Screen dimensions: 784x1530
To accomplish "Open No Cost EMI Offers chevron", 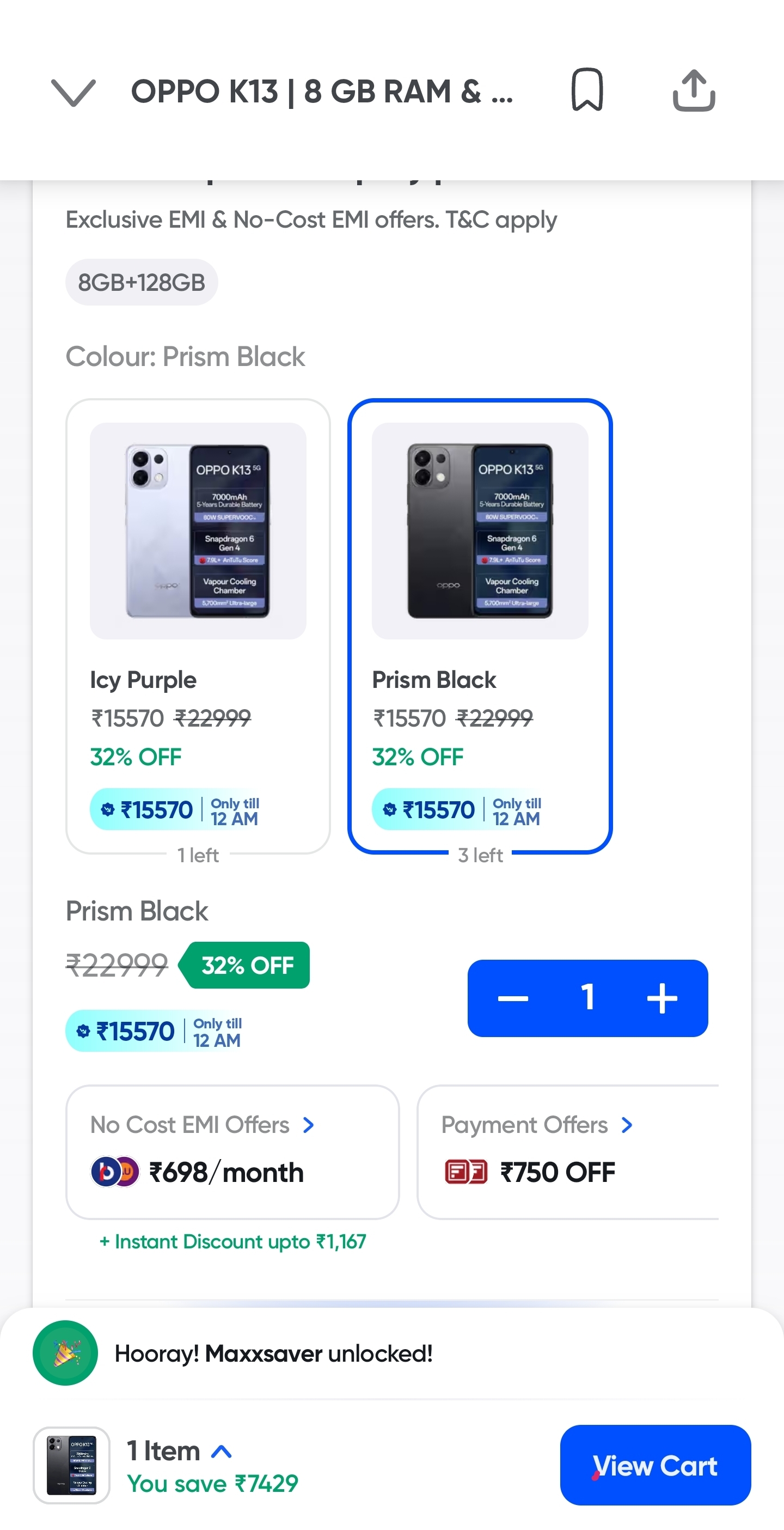I will [x=309, y=1125].
